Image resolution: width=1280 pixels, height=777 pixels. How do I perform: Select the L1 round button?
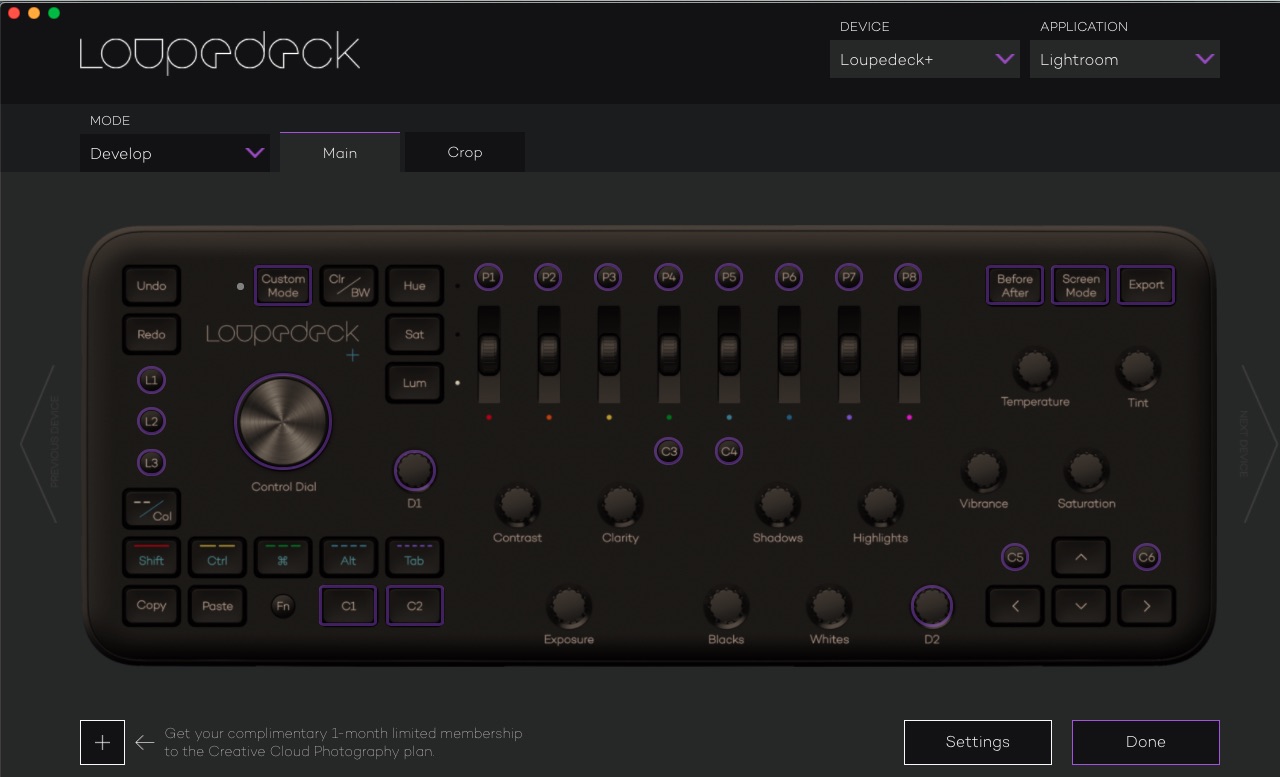[x=152, y=380]
